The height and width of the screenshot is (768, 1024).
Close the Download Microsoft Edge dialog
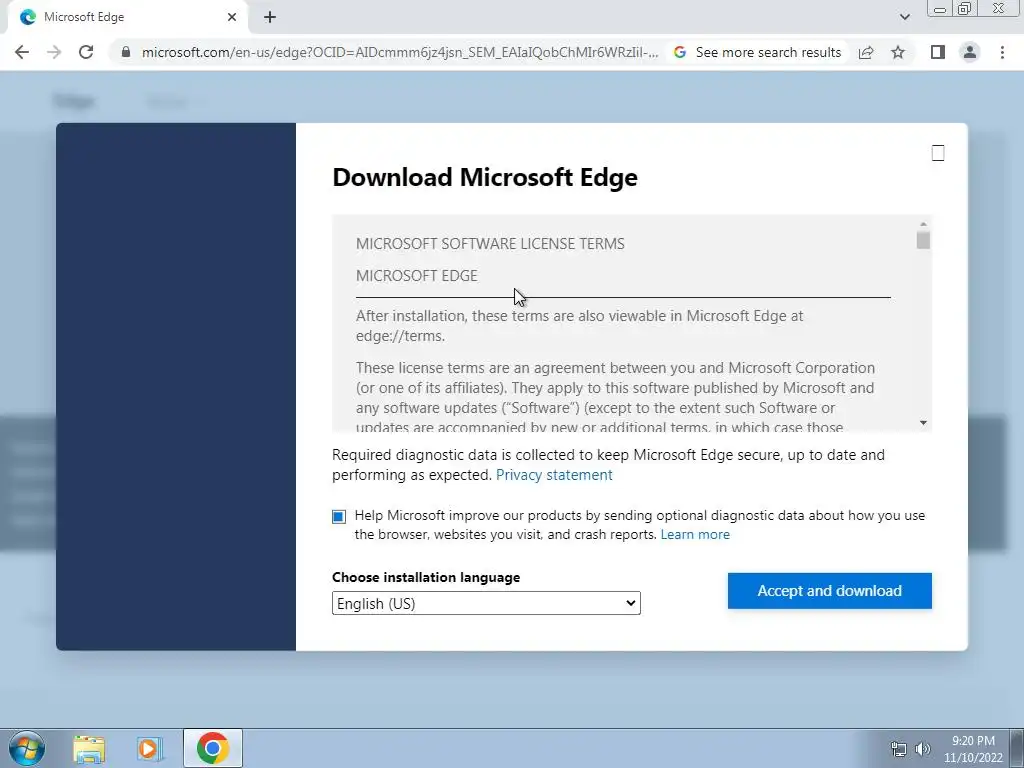(938, 153)
